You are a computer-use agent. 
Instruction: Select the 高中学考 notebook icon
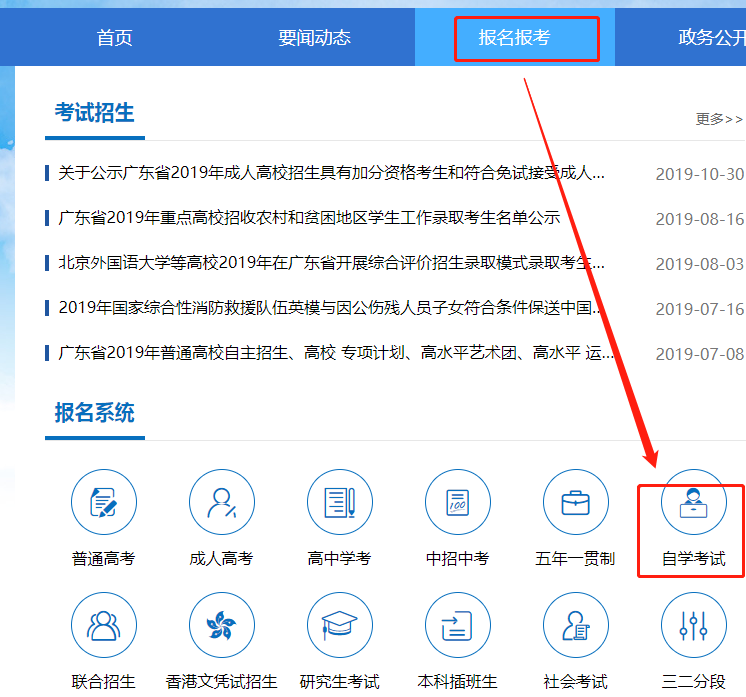pos(340,502)
